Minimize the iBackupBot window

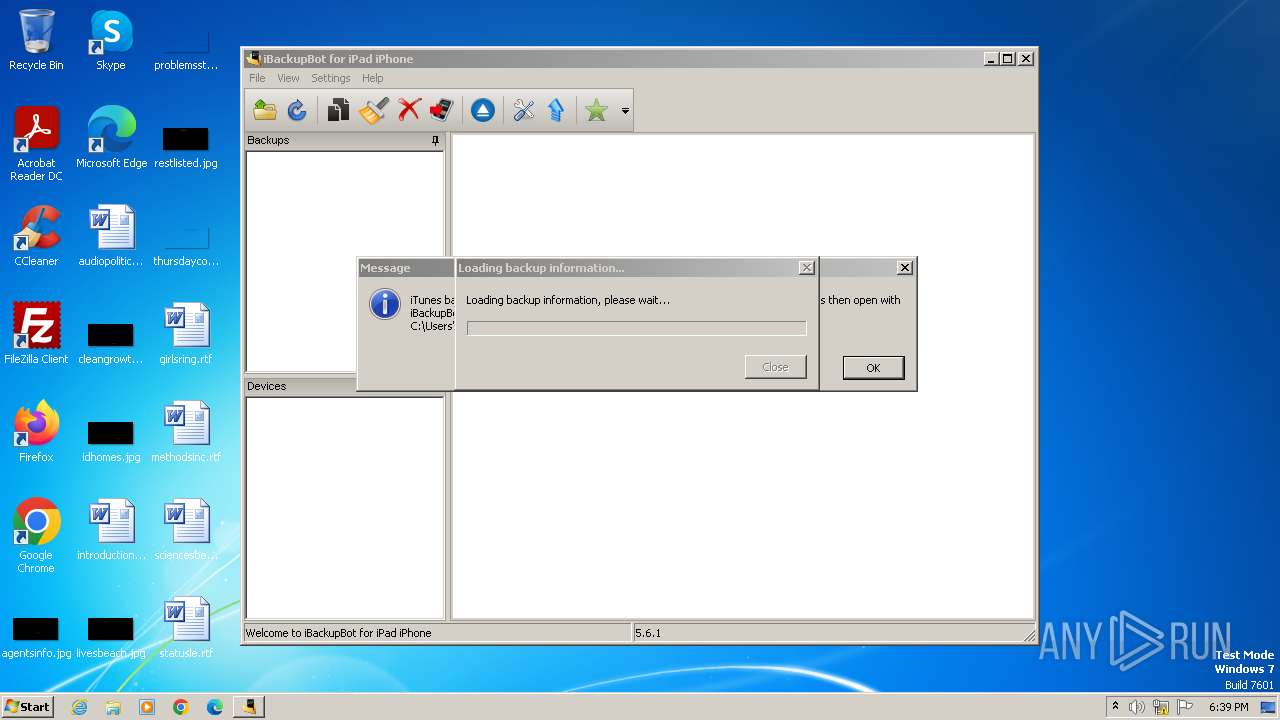[x=991, y=59]
